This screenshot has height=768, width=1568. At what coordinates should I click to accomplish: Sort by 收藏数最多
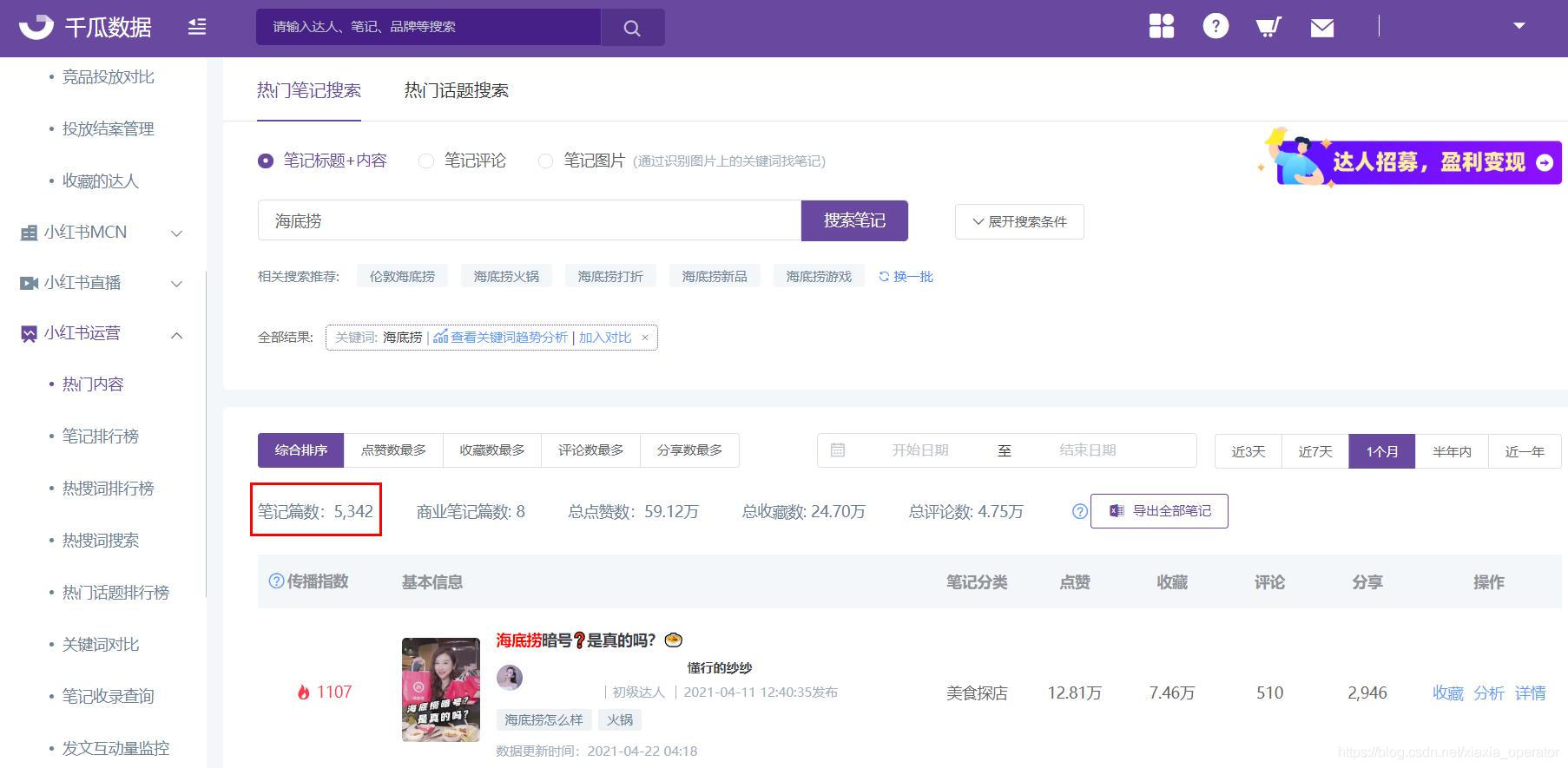tap(492, 450)
